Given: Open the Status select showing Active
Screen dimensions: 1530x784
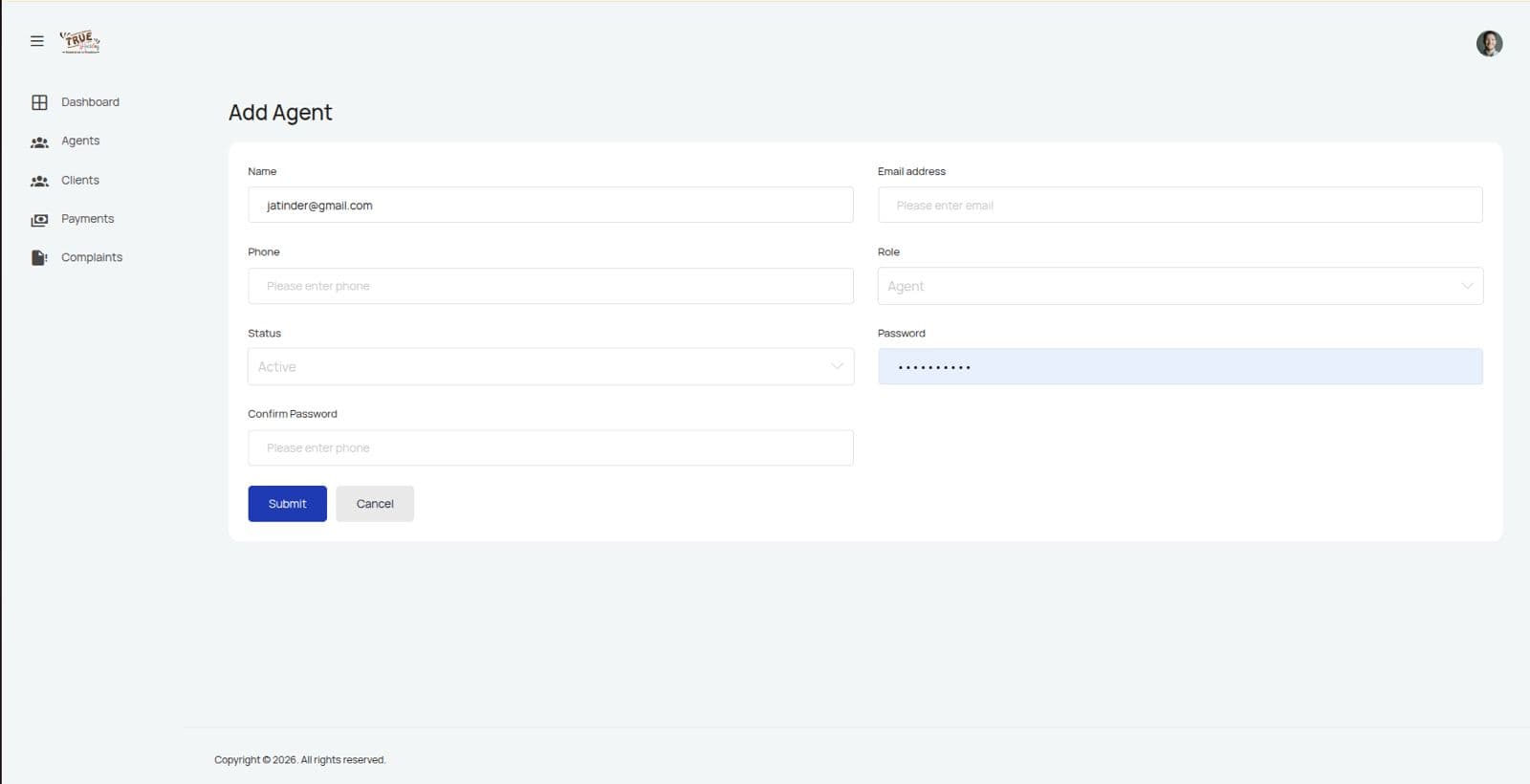Looking at the screenshot, I should [550, 366].
